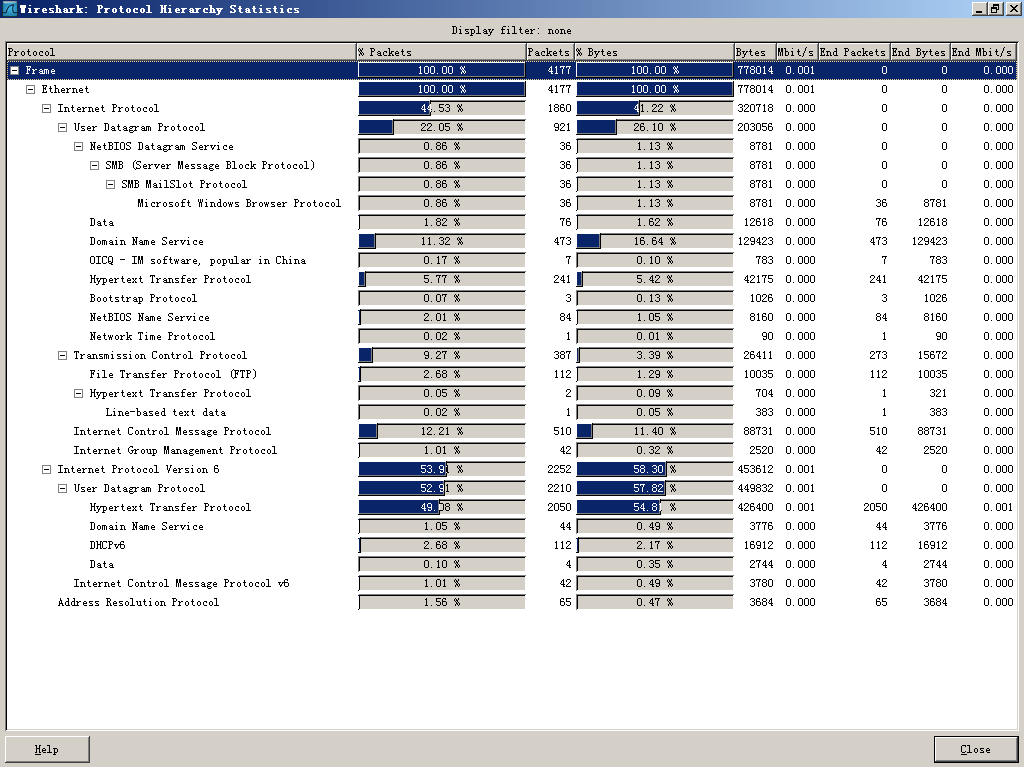The height and width of the screenshot is (768, 1024).
Task: Click the 1.56 % ARP packets bar
Action: pyautogui.click(x=441, y=602)
